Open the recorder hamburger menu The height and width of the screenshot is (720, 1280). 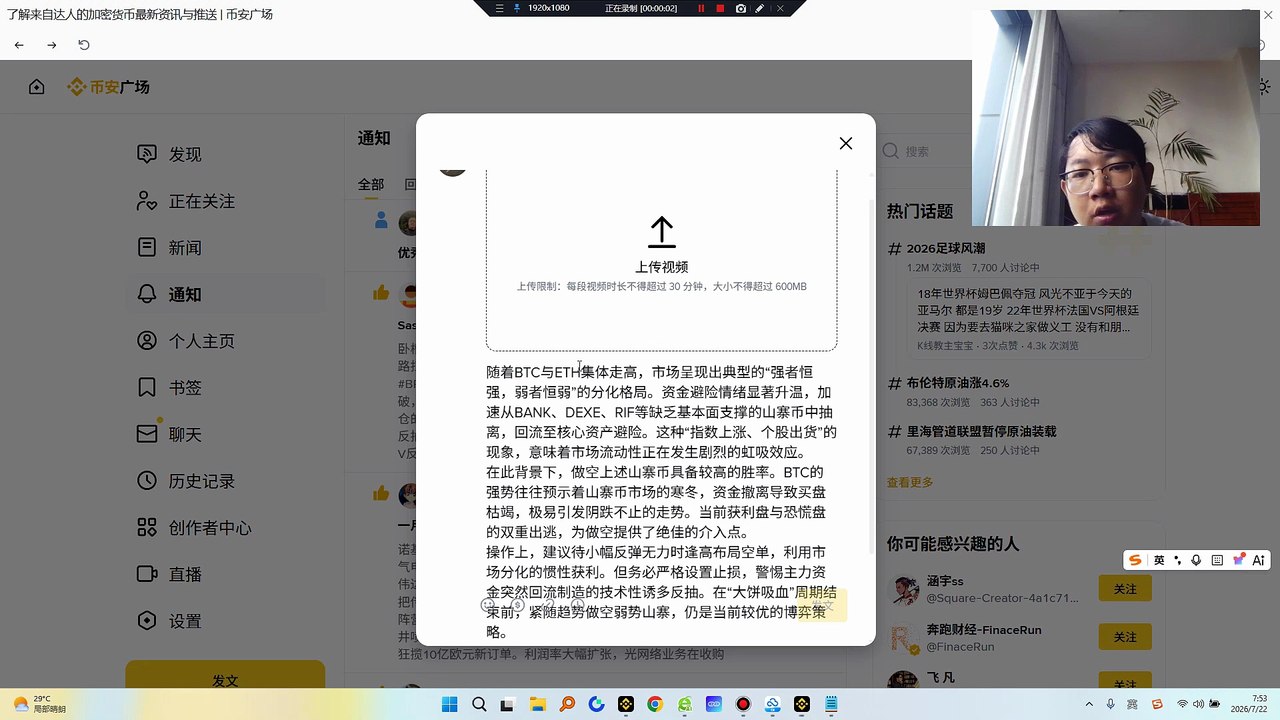(x=500, y=8)
